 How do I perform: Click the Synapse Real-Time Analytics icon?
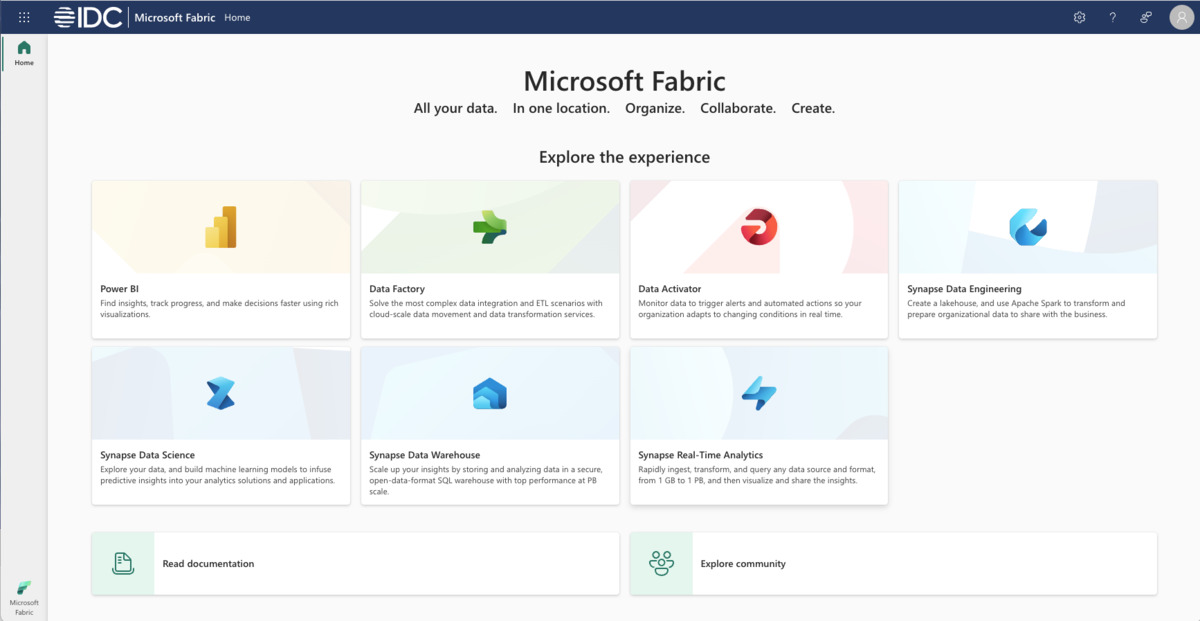[x=758, y=392]
